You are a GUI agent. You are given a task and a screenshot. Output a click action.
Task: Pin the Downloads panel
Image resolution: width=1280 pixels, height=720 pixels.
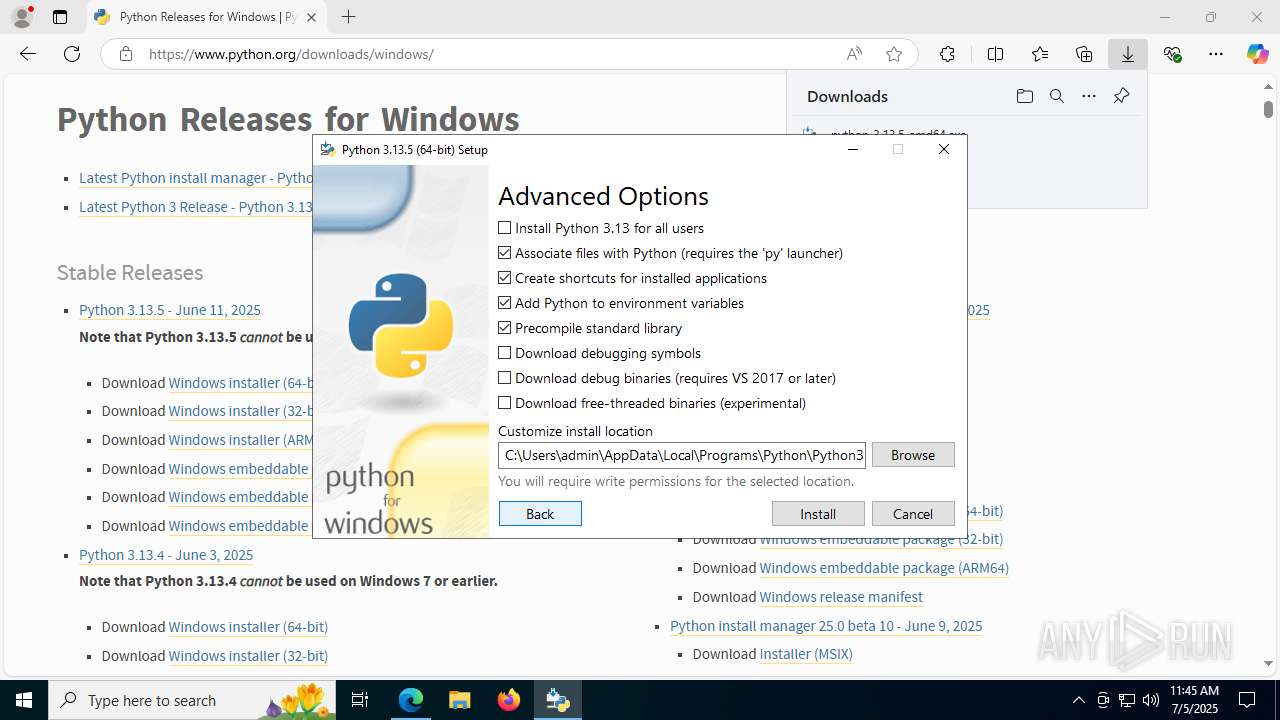tap(1121, 96)
